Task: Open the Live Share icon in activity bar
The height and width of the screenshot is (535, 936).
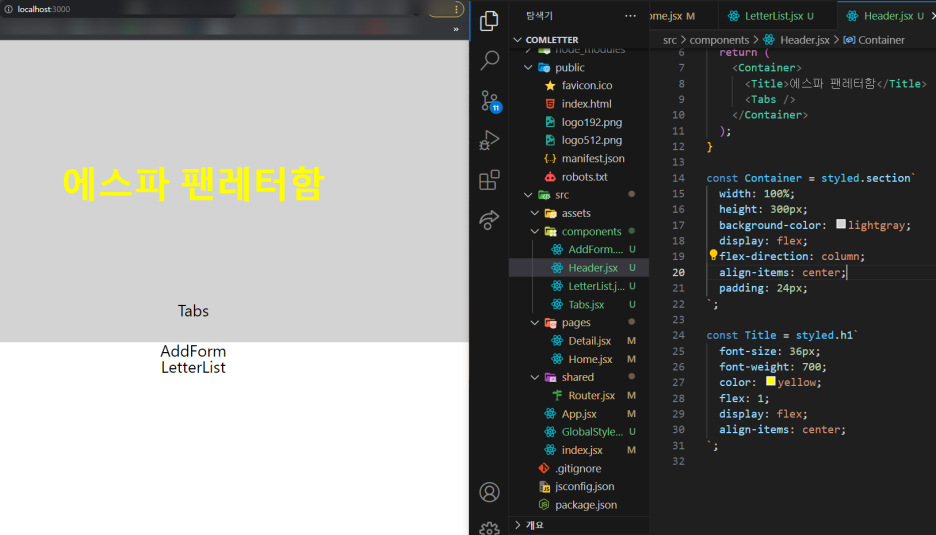Action: click(x=489, y=220)
